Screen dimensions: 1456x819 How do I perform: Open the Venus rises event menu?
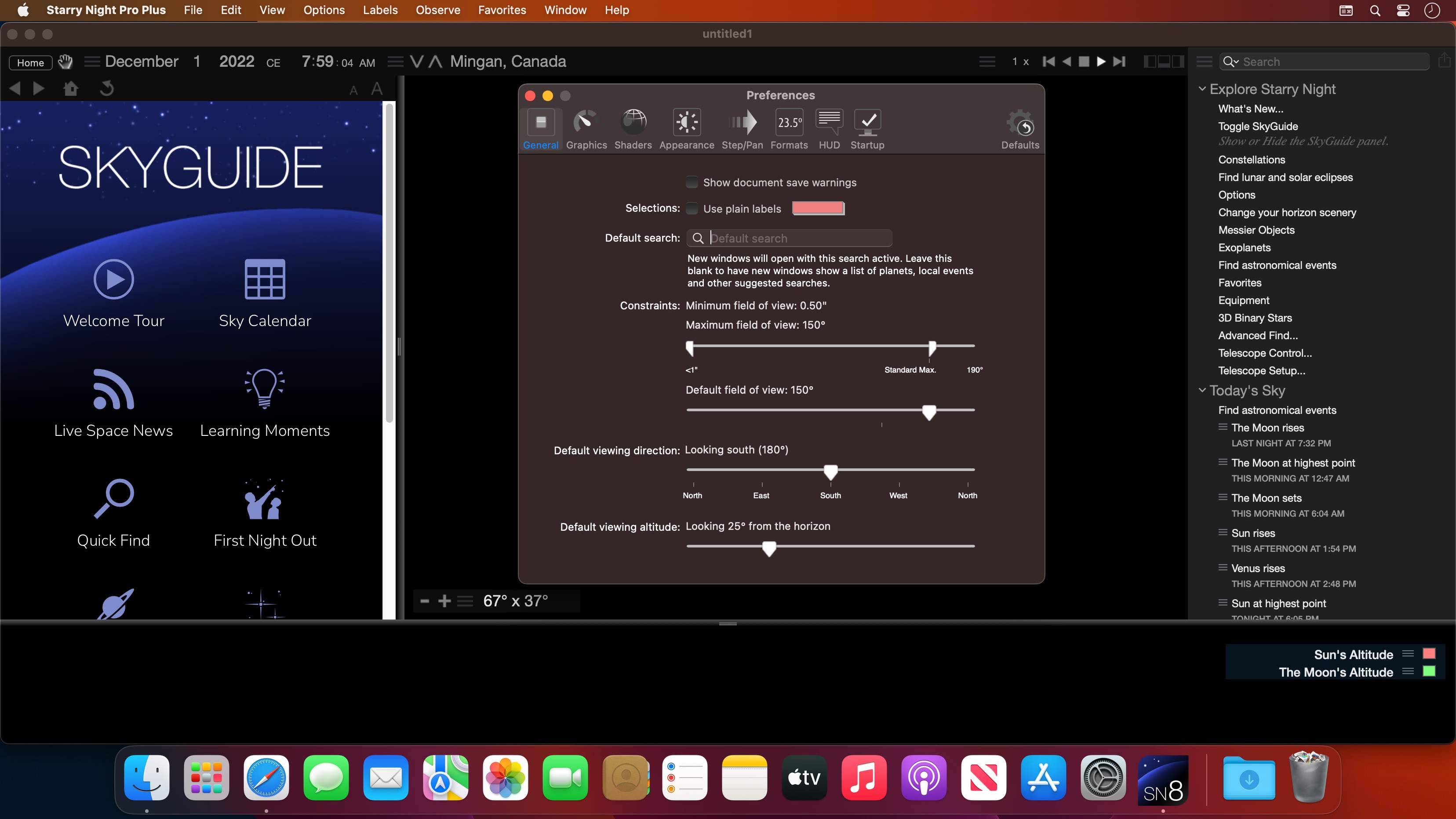tap(1223, 568)
